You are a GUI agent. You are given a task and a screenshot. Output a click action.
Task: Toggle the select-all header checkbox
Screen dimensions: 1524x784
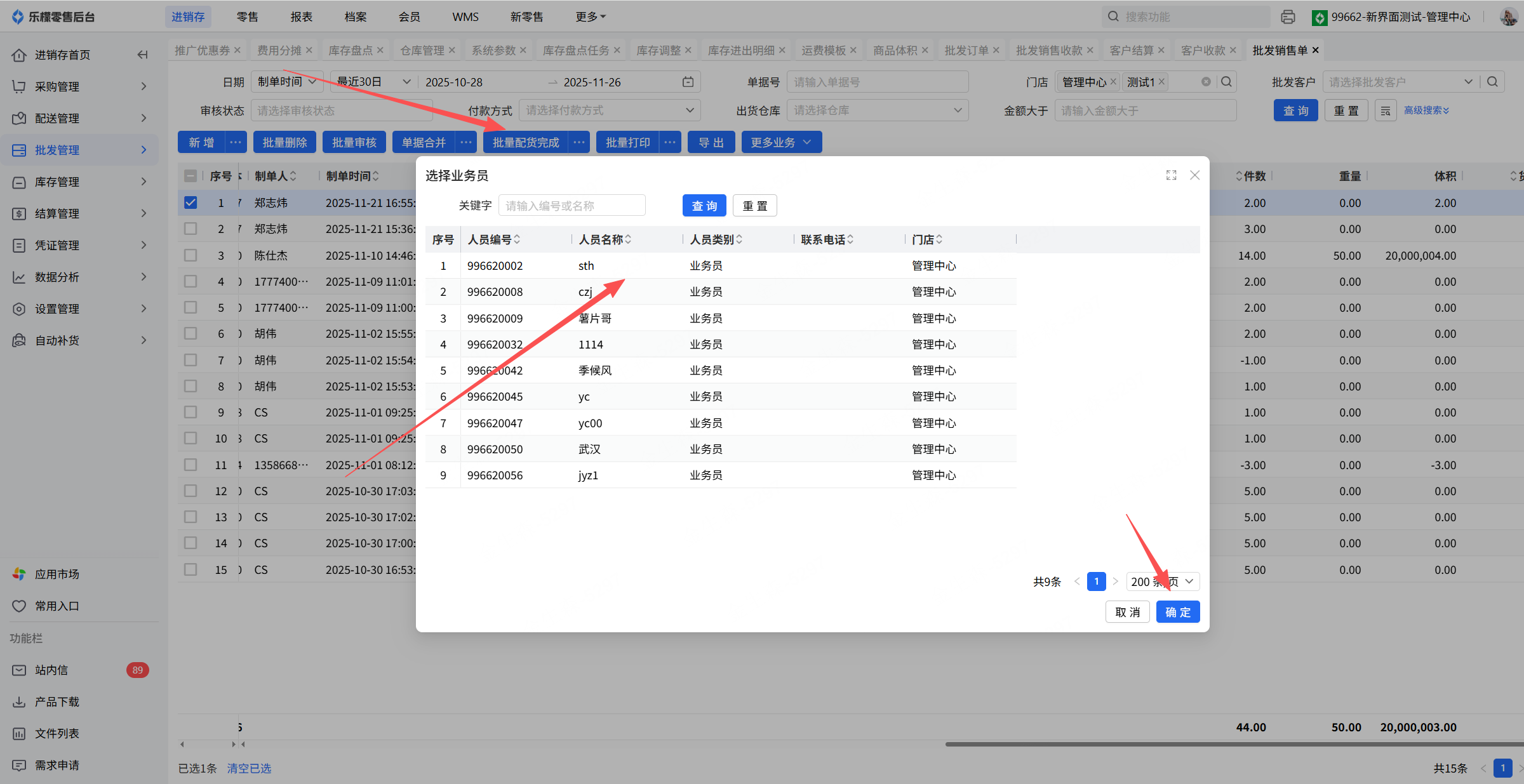[x=190, y=176]
